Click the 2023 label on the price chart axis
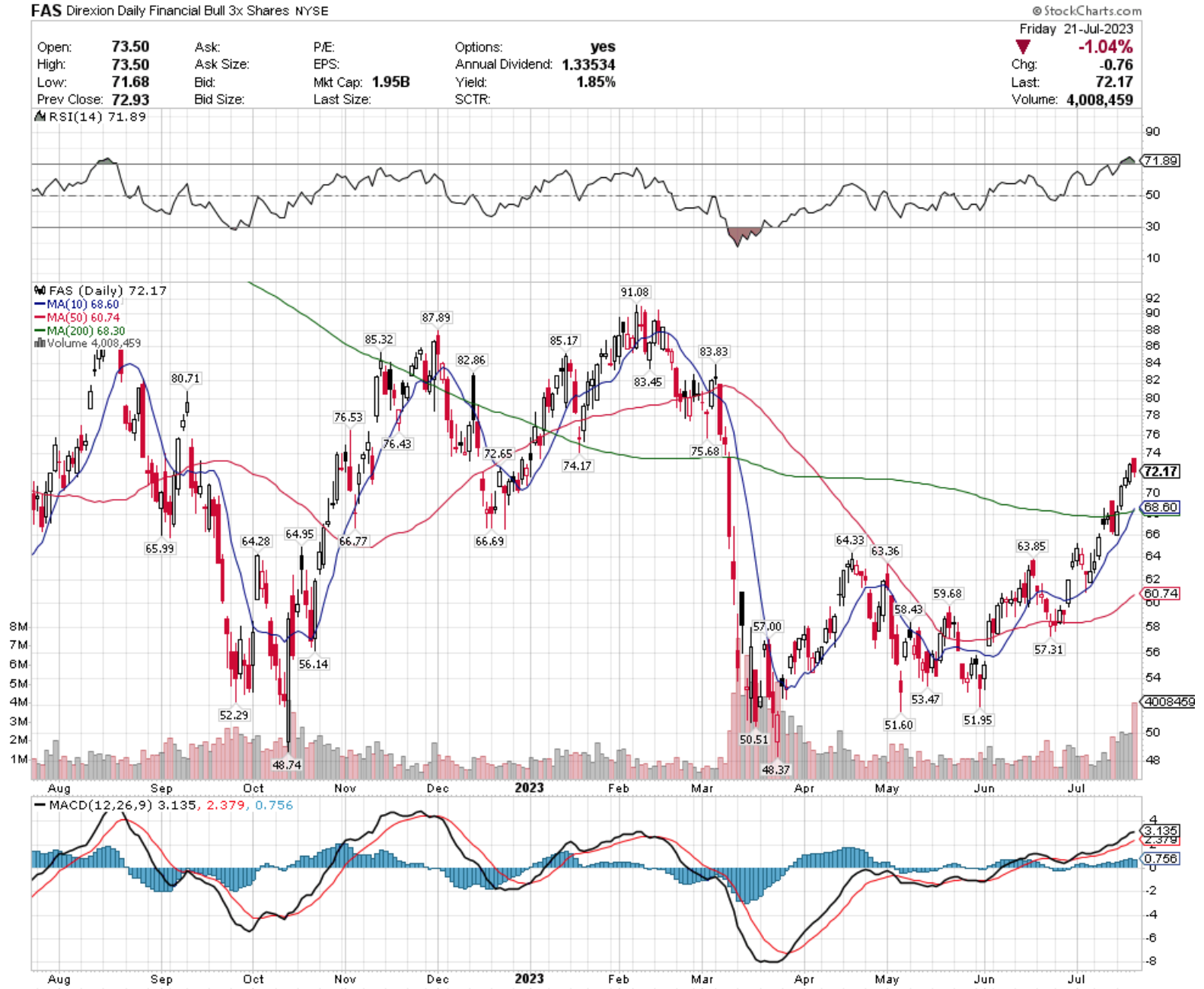The height and width of the screenshot is (989, 1204). click(x=529, y=787)
